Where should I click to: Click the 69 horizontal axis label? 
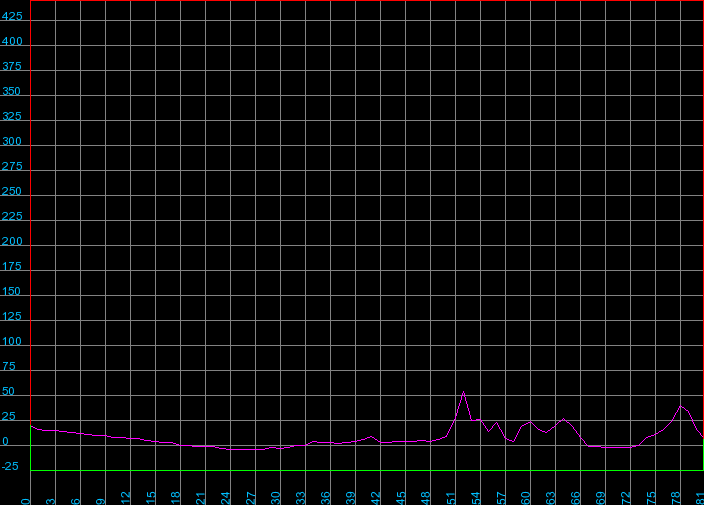[601, 498]
